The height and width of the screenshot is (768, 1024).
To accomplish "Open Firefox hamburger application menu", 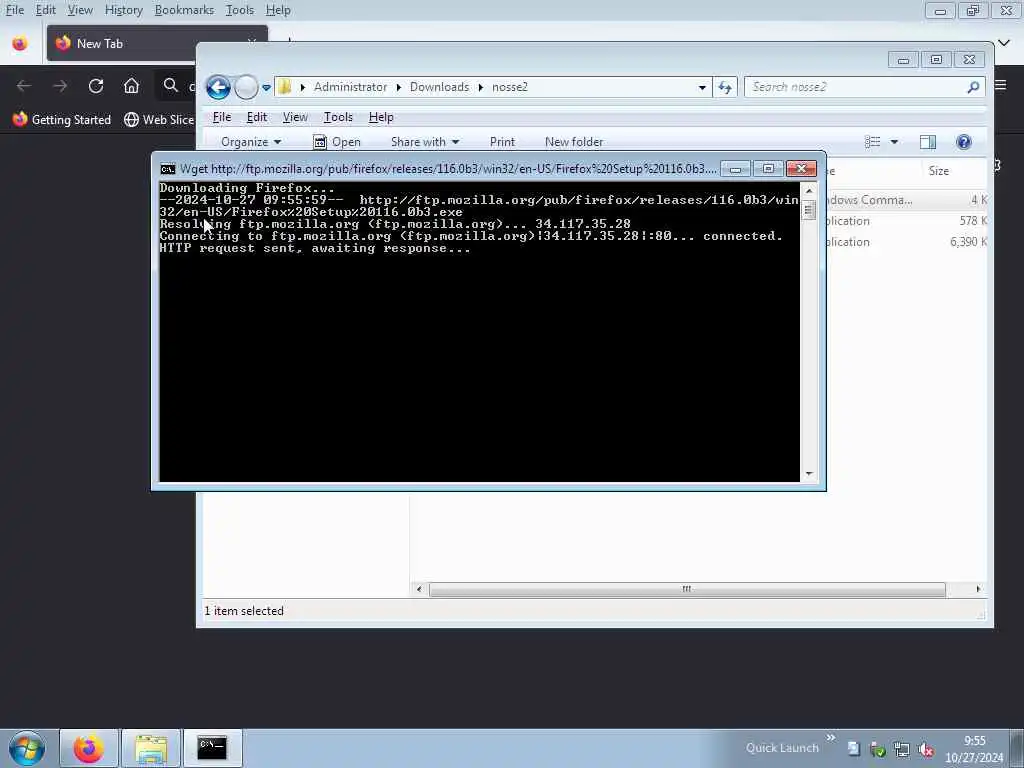I will (x=1001, y=85).
